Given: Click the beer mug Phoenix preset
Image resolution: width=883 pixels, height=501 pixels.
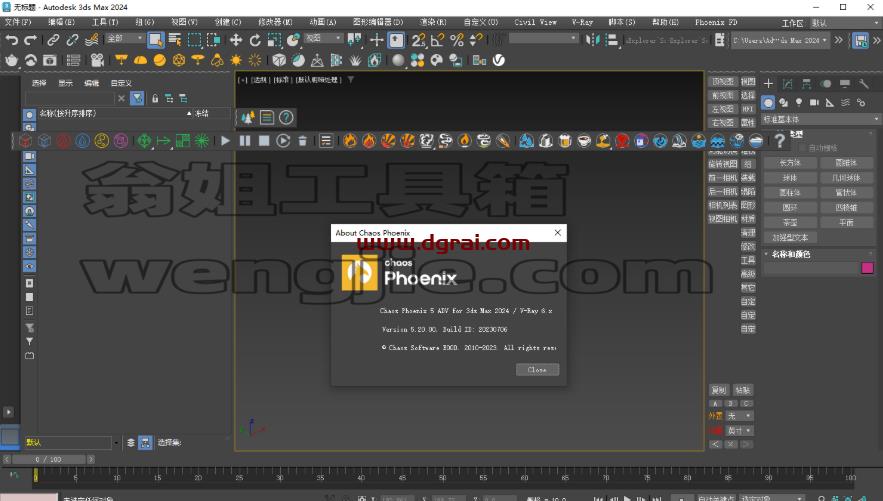Looking at the screenshot, I should coord(565,141).
